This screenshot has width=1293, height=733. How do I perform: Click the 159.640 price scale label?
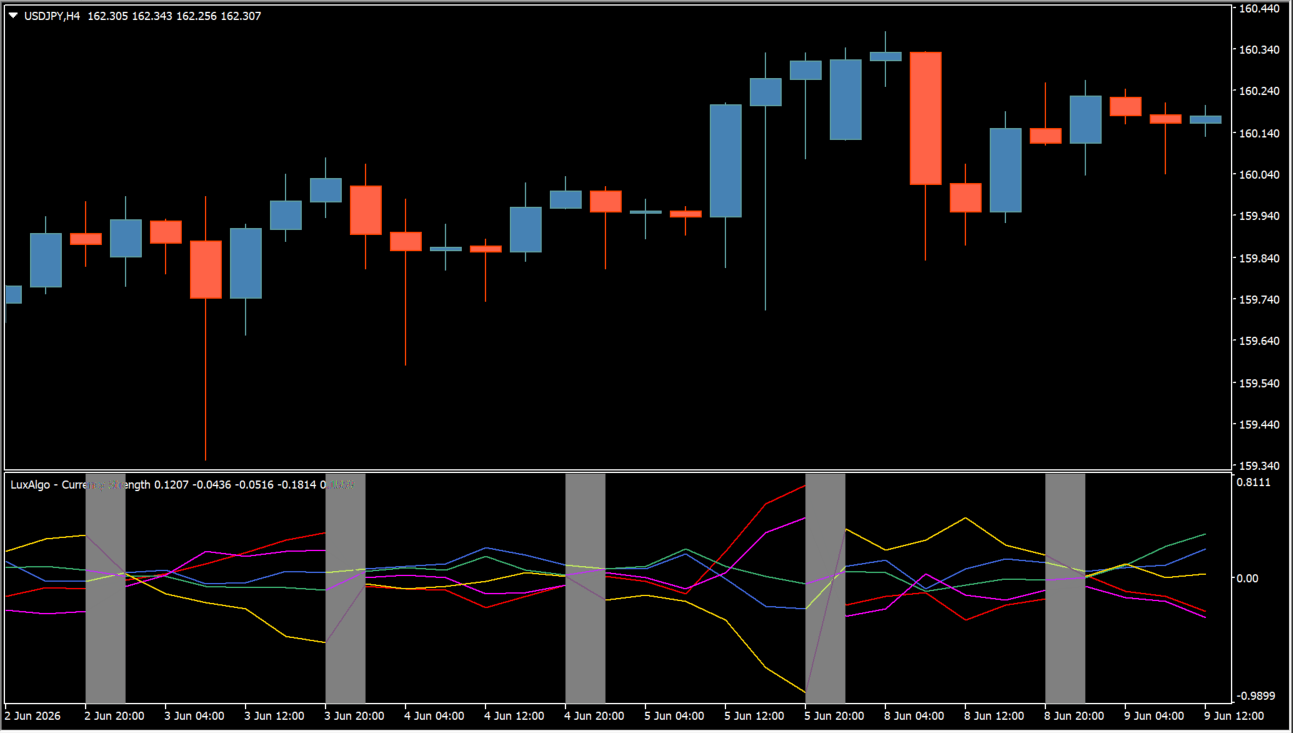click(x=1259, y=341)
